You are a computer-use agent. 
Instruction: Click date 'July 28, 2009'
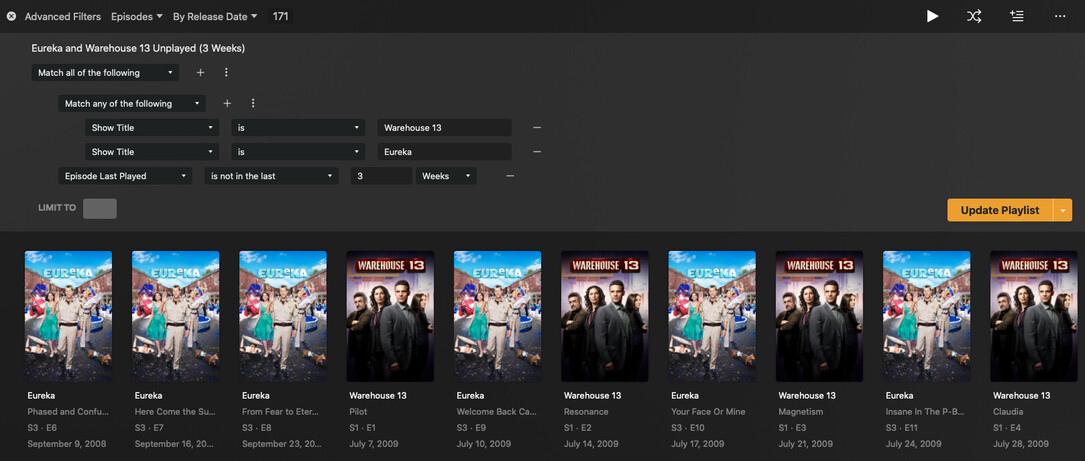[1021, 444]
